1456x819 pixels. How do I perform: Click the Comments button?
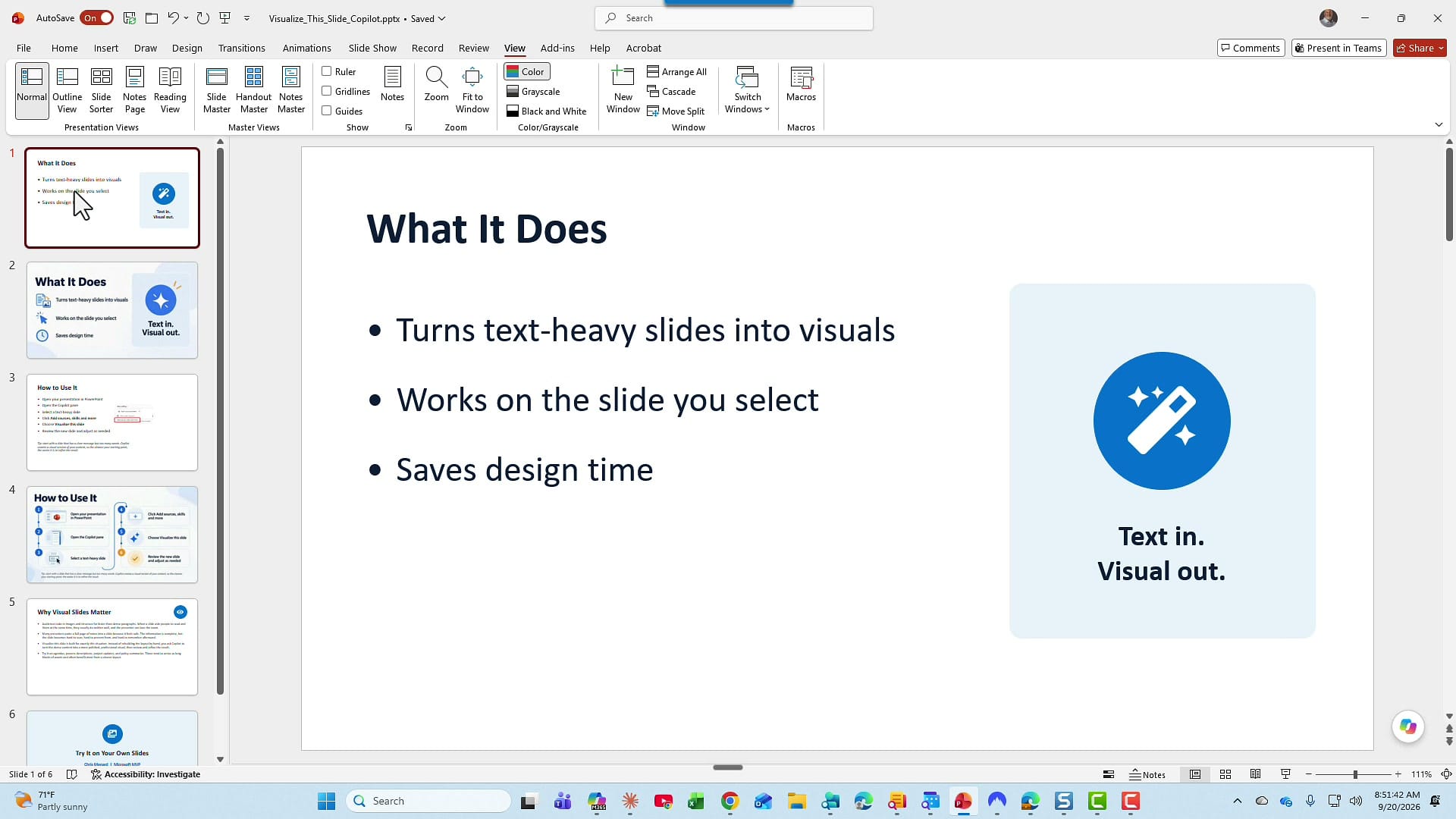click(x=1250, y=48)
